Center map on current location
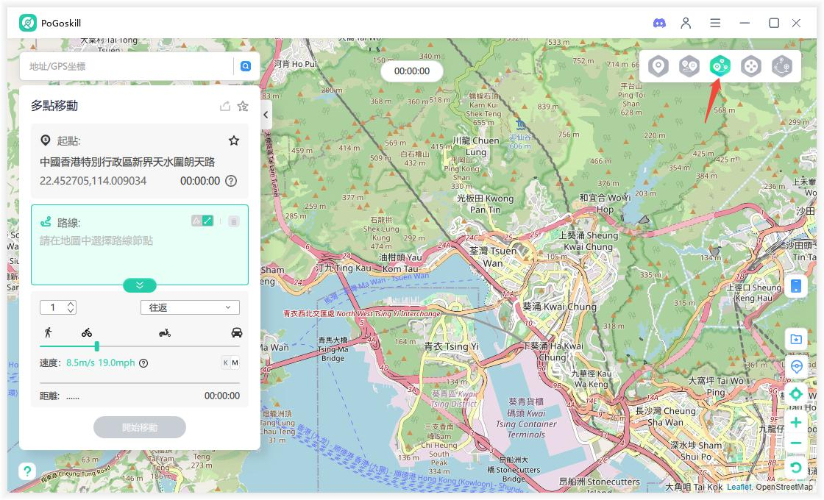Image resolution: width=824 pixels, height=500 pixels. pyautogui.click(x=796, y=394)
